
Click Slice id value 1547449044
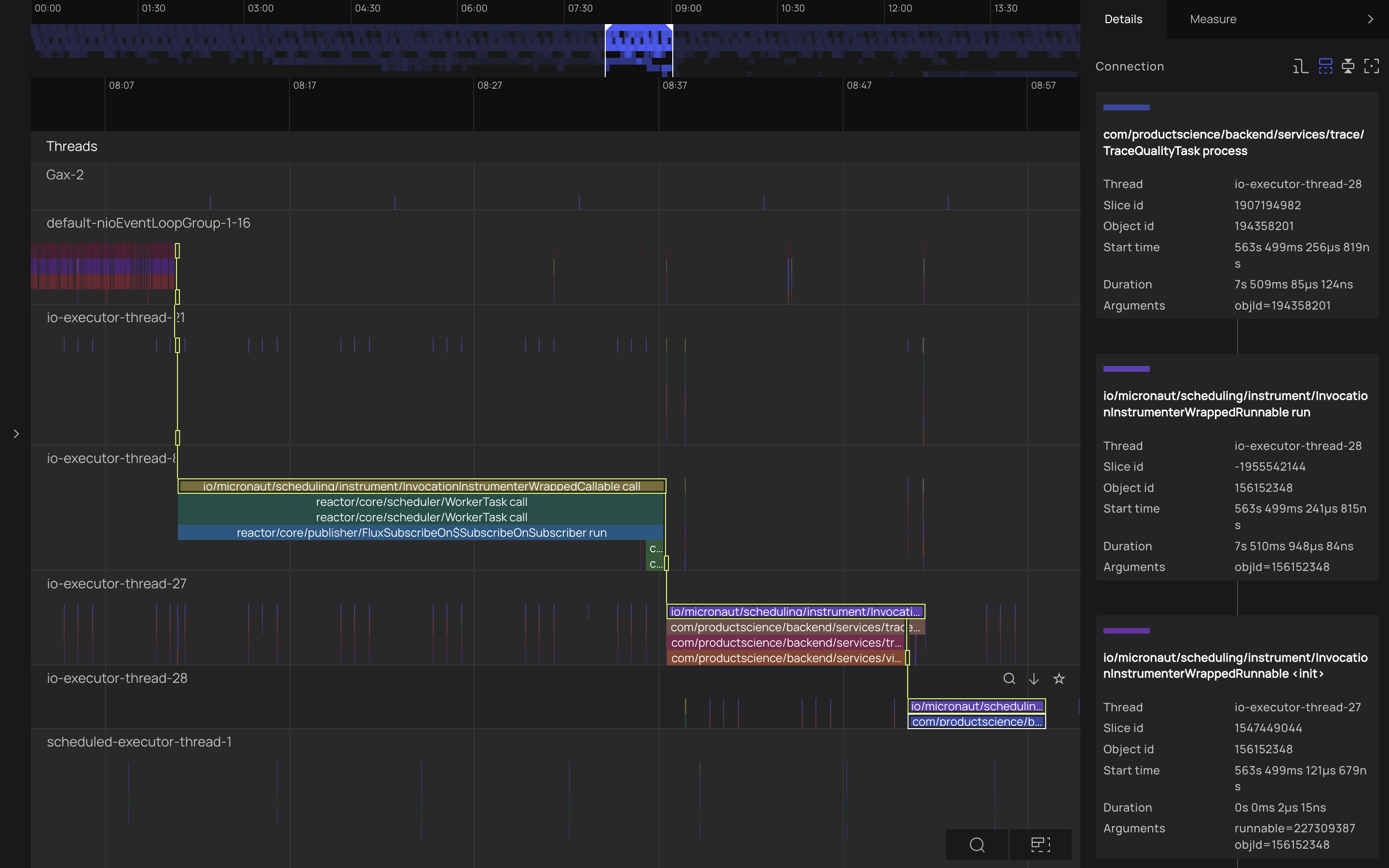1268,728
